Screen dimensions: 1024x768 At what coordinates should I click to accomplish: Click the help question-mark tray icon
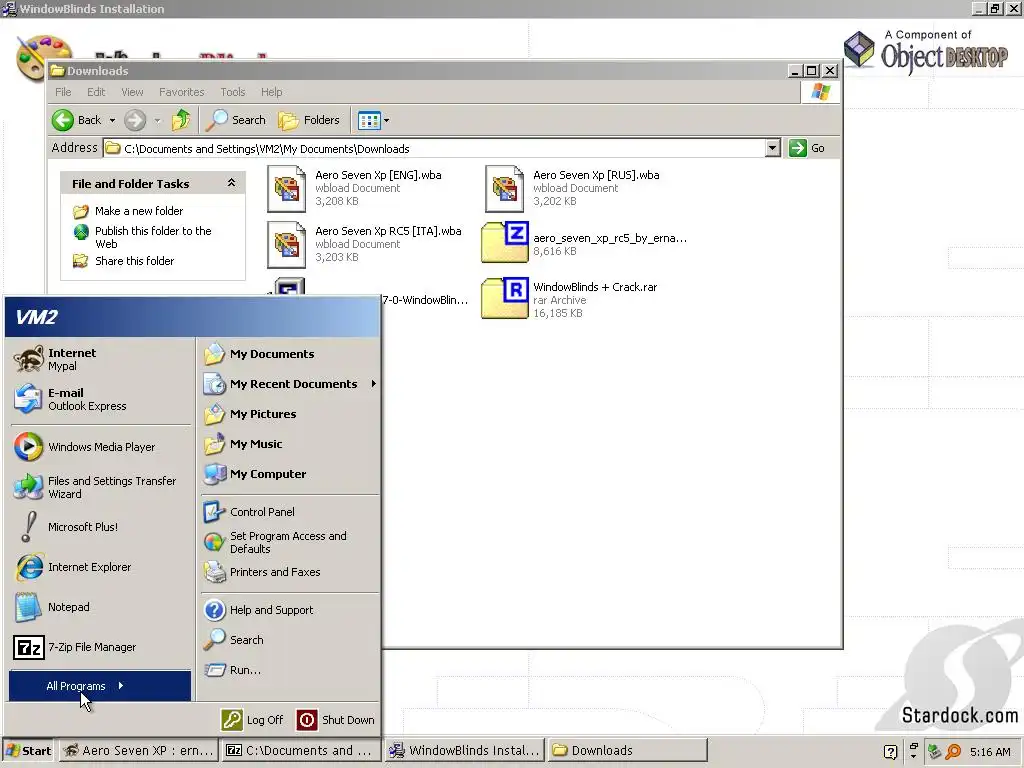[x=891, y=752]
